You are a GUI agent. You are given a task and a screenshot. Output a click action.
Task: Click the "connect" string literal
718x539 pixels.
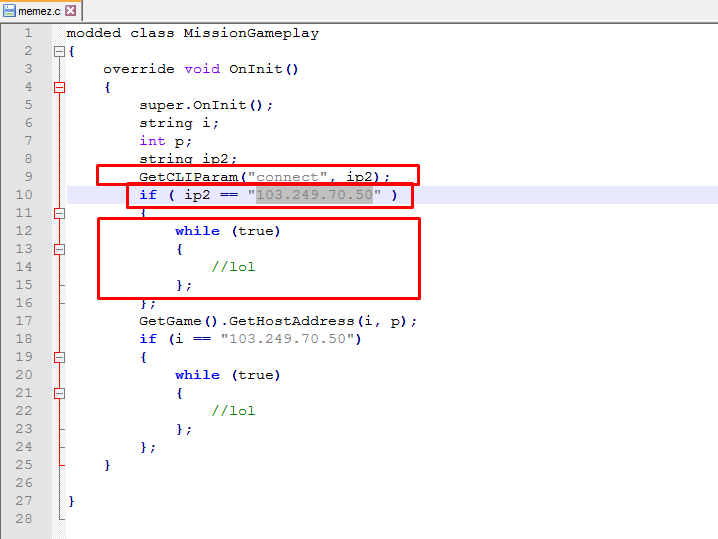[287, 177]
